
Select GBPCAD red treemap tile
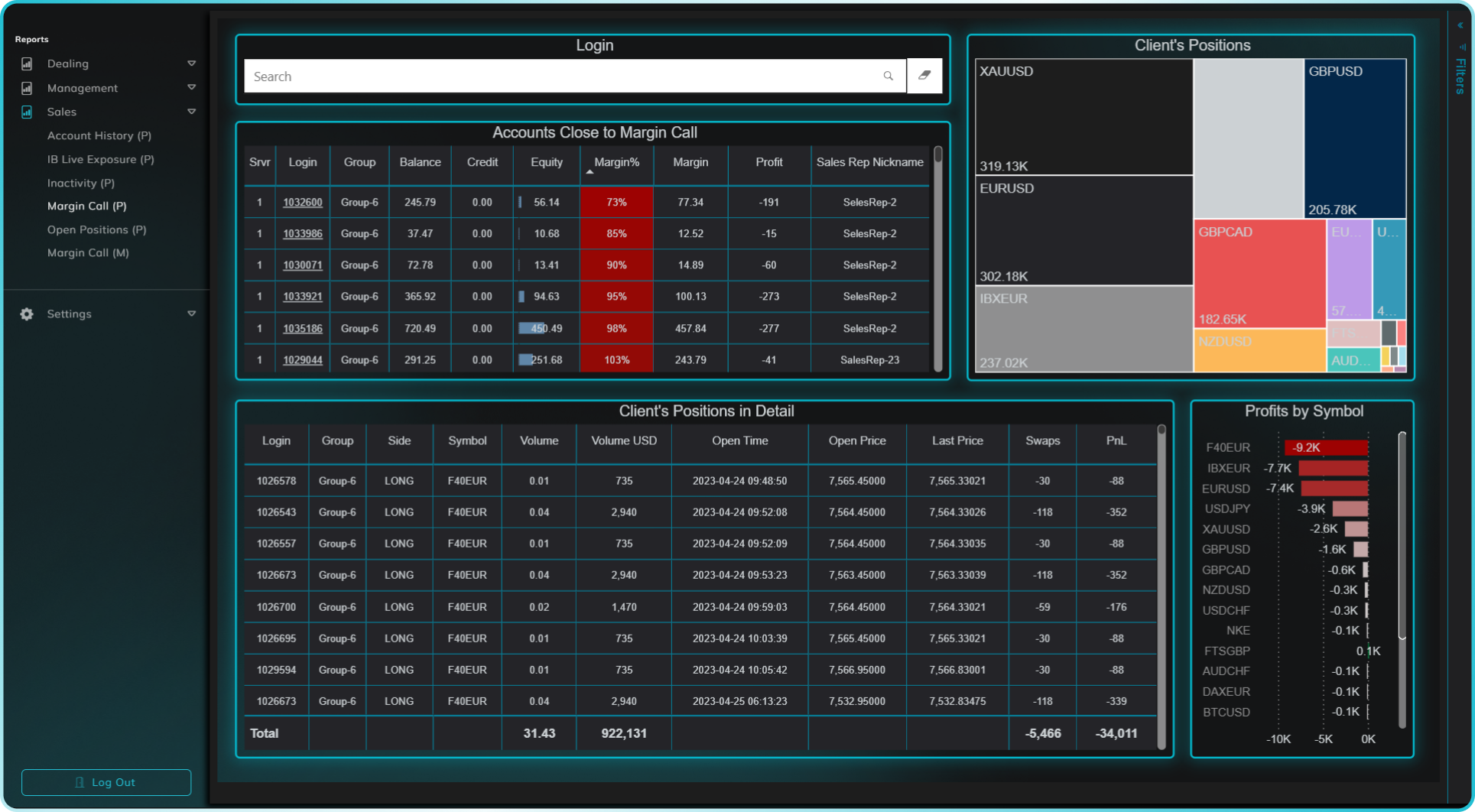[x=1259, y=274]
